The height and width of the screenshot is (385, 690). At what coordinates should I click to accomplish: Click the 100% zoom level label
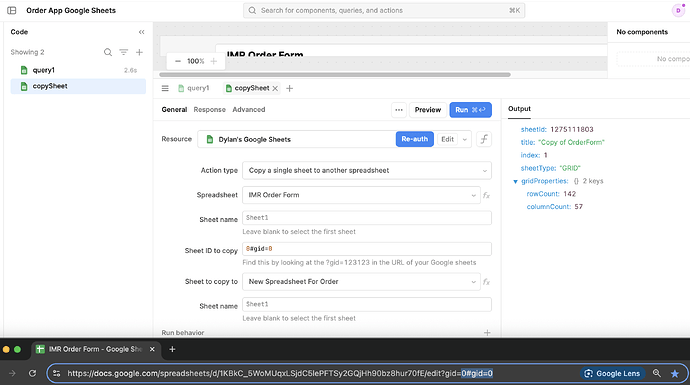click(x=195, y=61)
